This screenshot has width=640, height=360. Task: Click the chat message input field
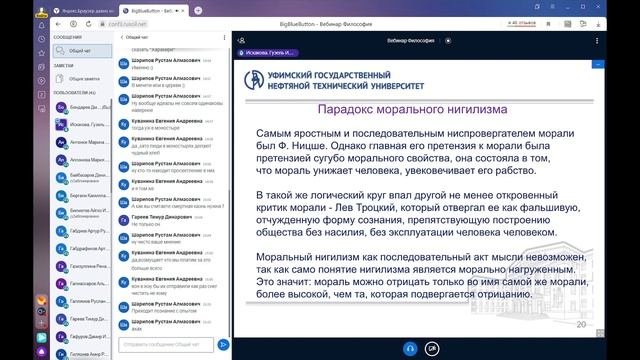166,344
